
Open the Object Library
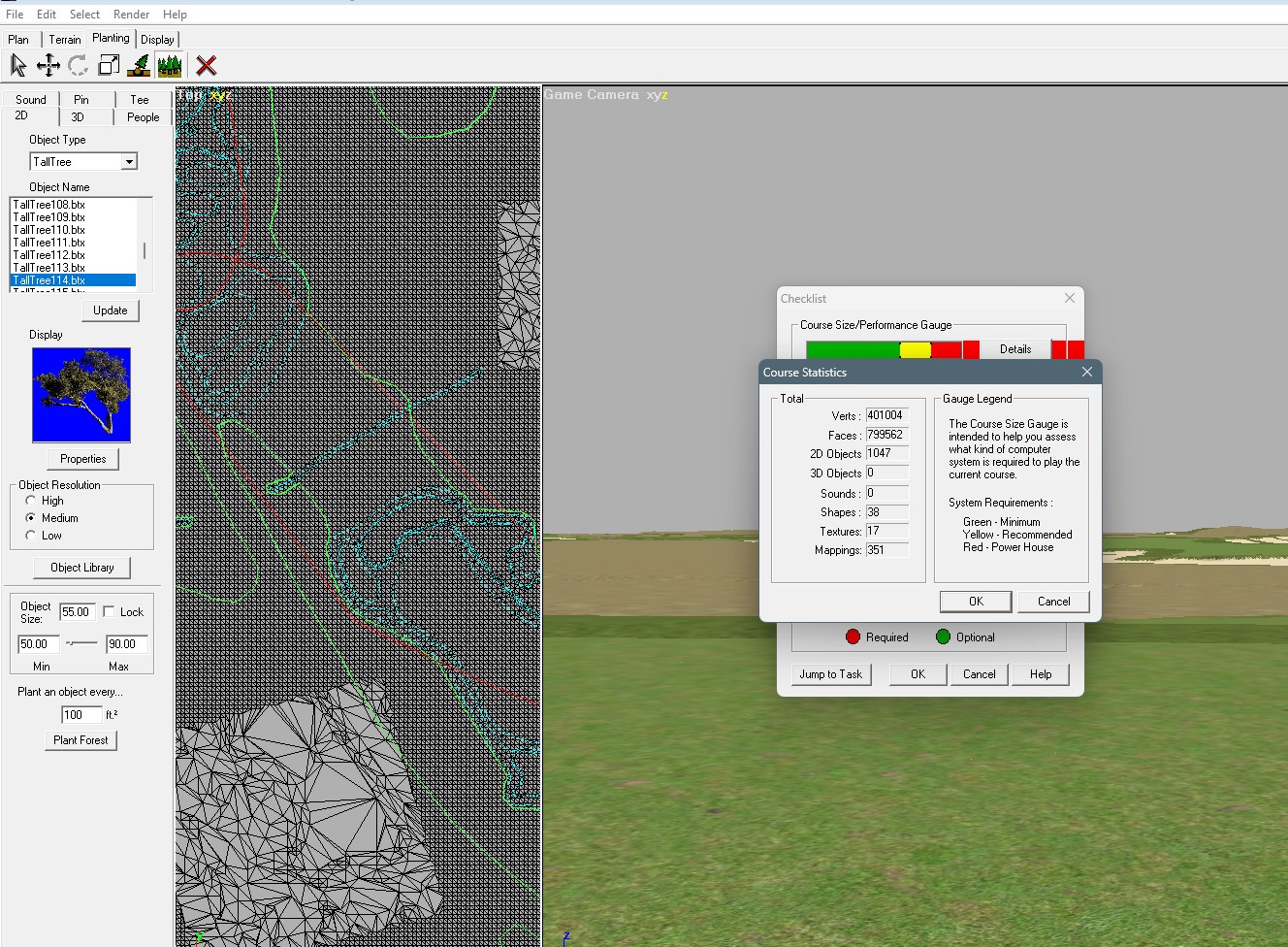point(81,567)
